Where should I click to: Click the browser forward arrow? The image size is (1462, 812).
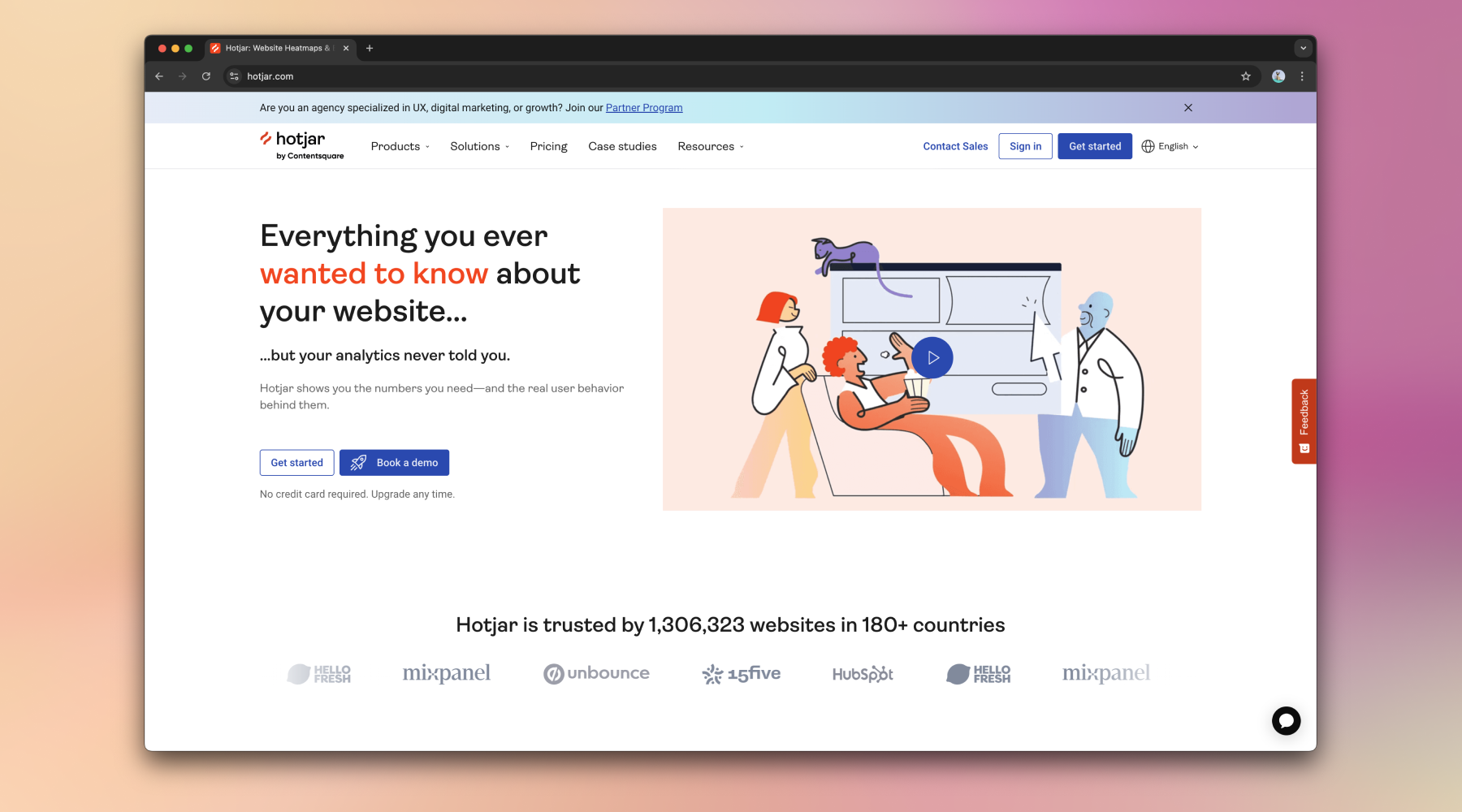click(x=183, y=76)
